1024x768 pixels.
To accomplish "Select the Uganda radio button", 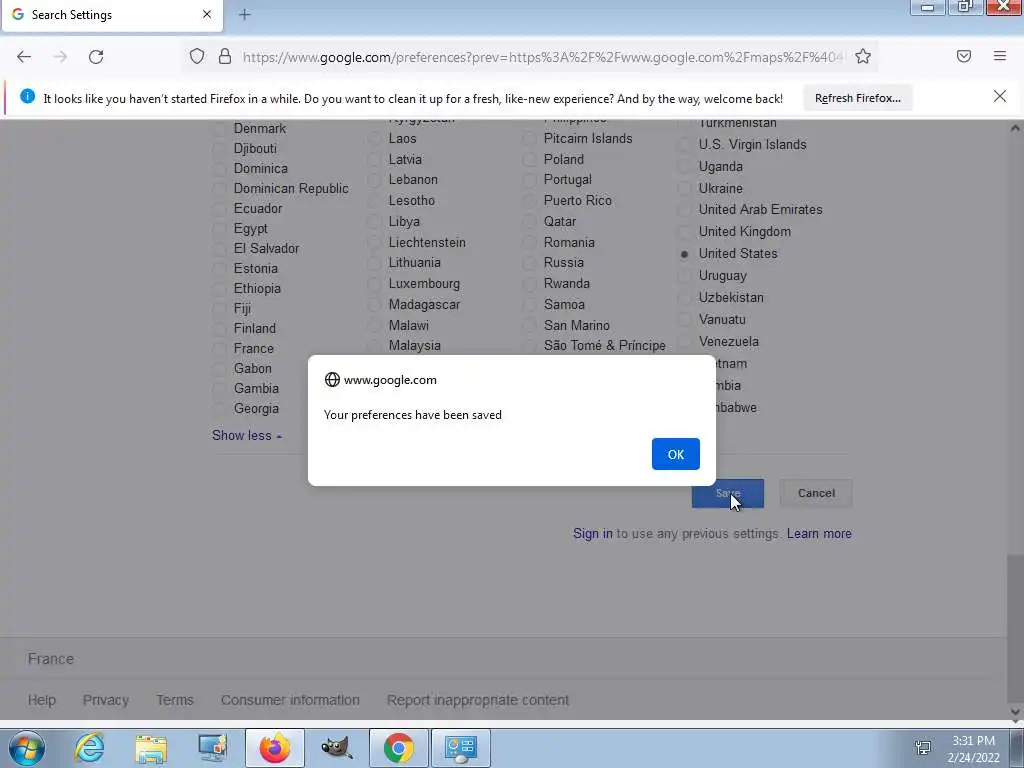I will [x=684, y=167].
